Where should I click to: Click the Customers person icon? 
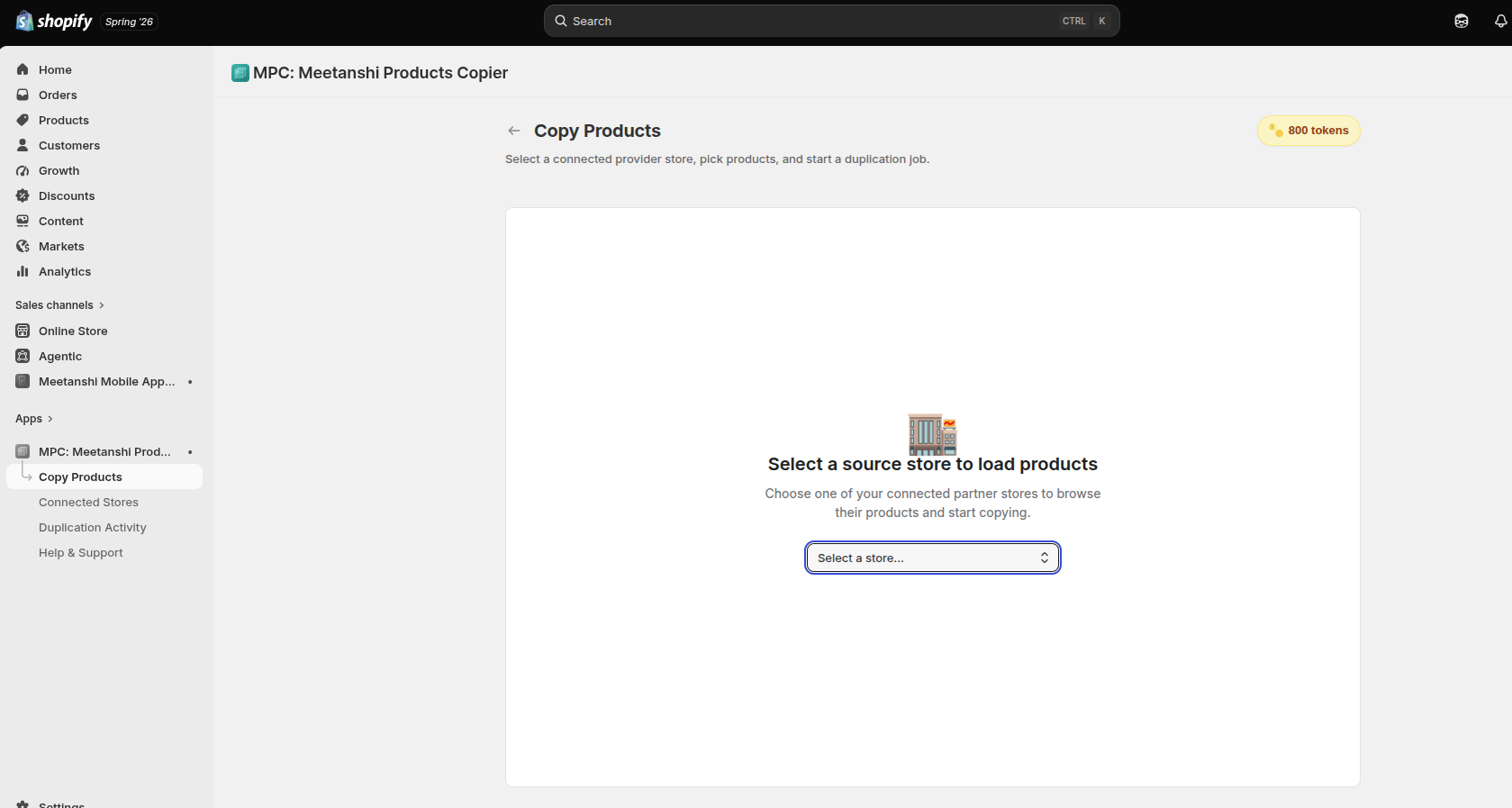[23, 145]
